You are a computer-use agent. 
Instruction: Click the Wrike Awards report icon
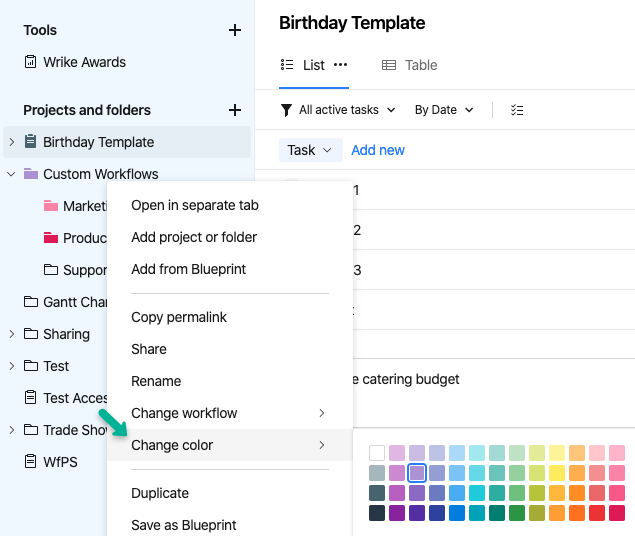coord(30,62)
